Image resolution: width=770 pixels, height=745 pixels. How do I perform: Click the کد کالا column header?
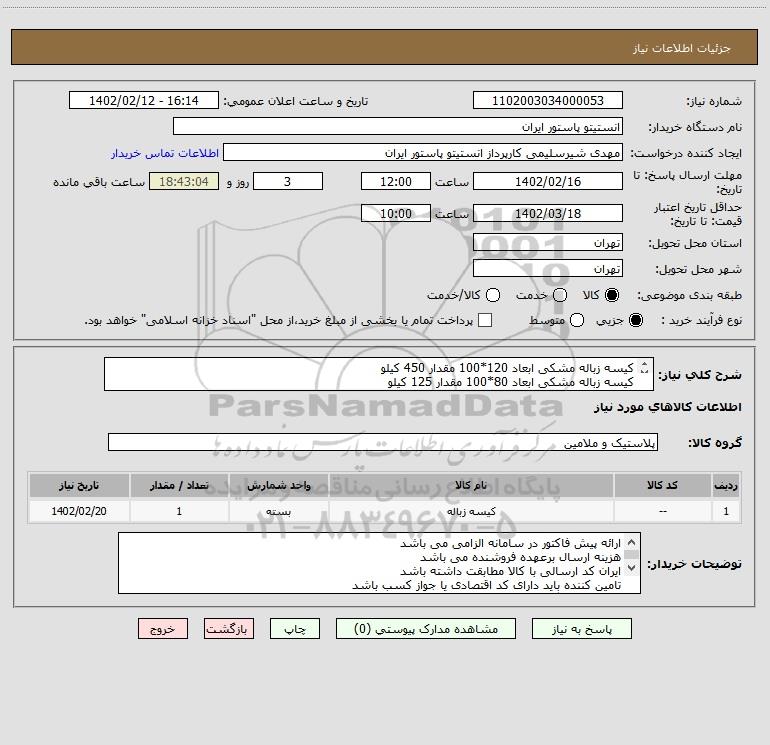pos(662,485)
